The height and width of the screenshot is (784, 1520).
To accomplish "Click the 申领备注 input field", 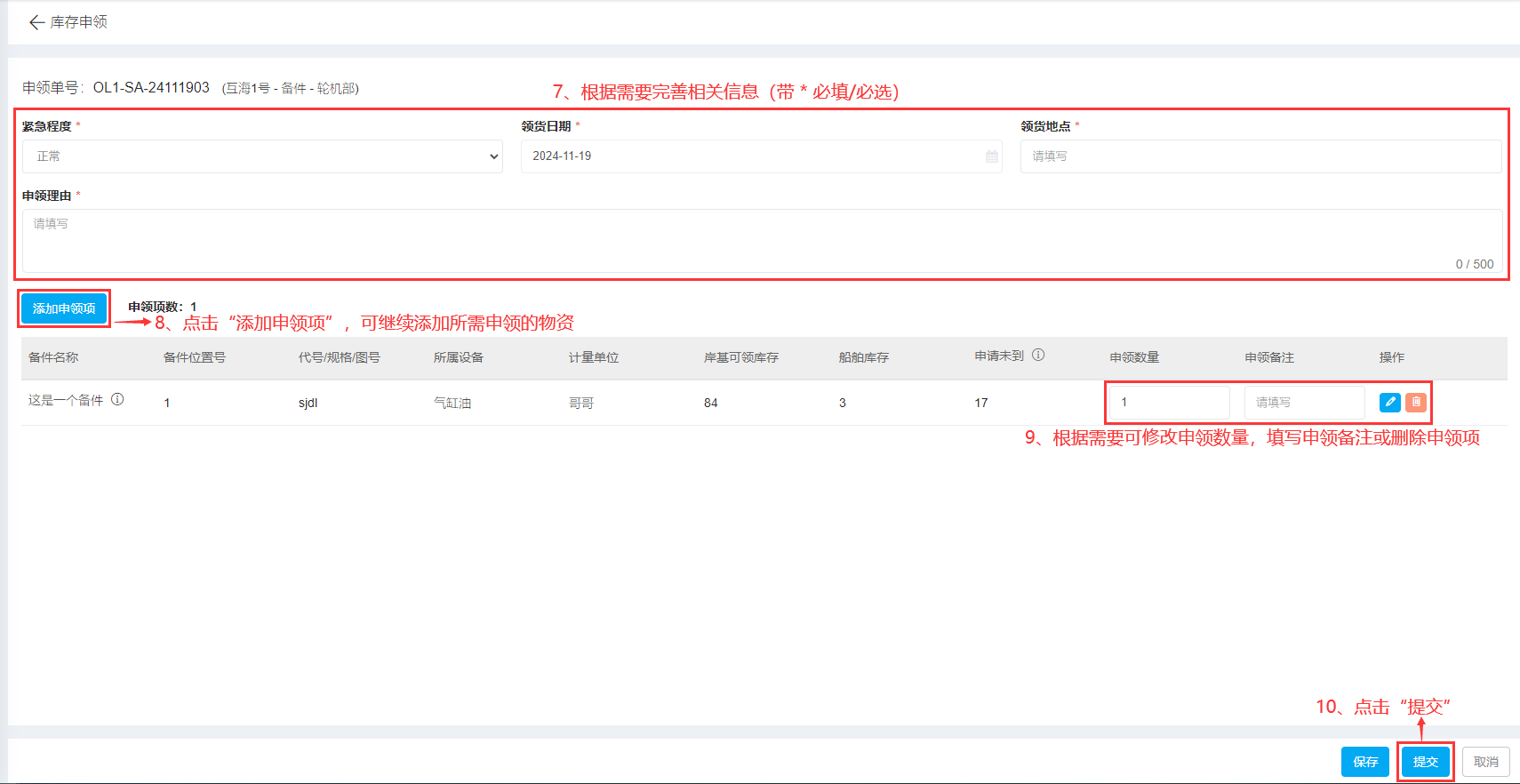I will [1304, 403].
